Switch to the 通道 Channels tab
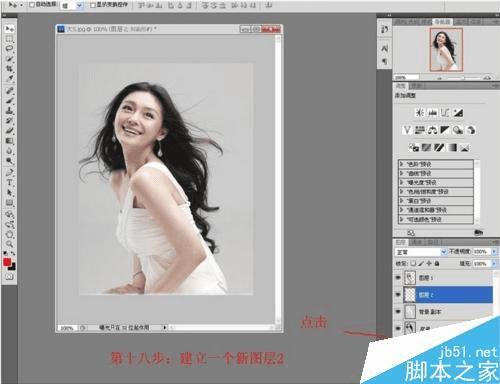This screenshot has height=384, width=500. [x=416, y=242]
